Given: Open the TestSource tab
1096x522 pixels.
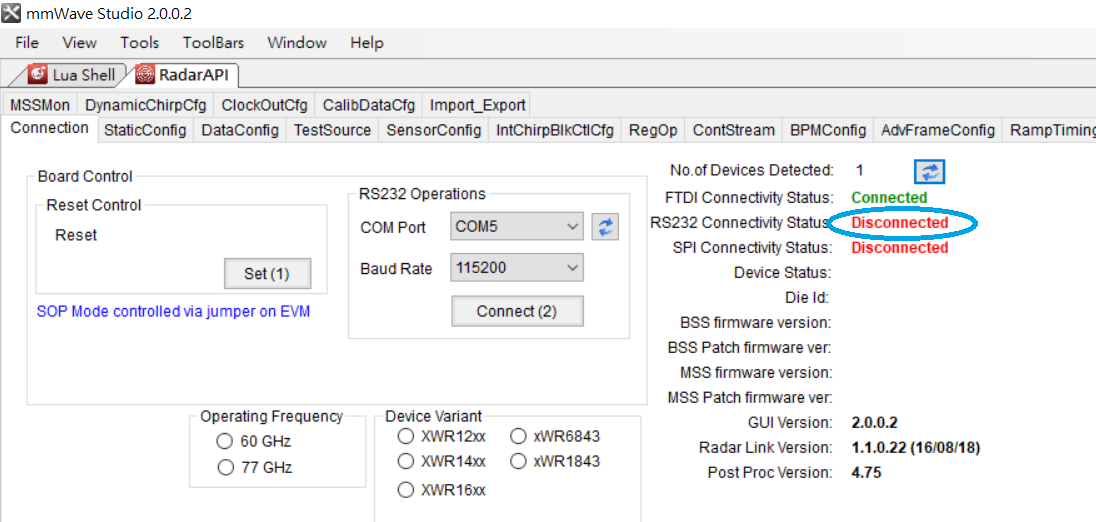Looking at the screenshot, I should click(x=332, y=130).
